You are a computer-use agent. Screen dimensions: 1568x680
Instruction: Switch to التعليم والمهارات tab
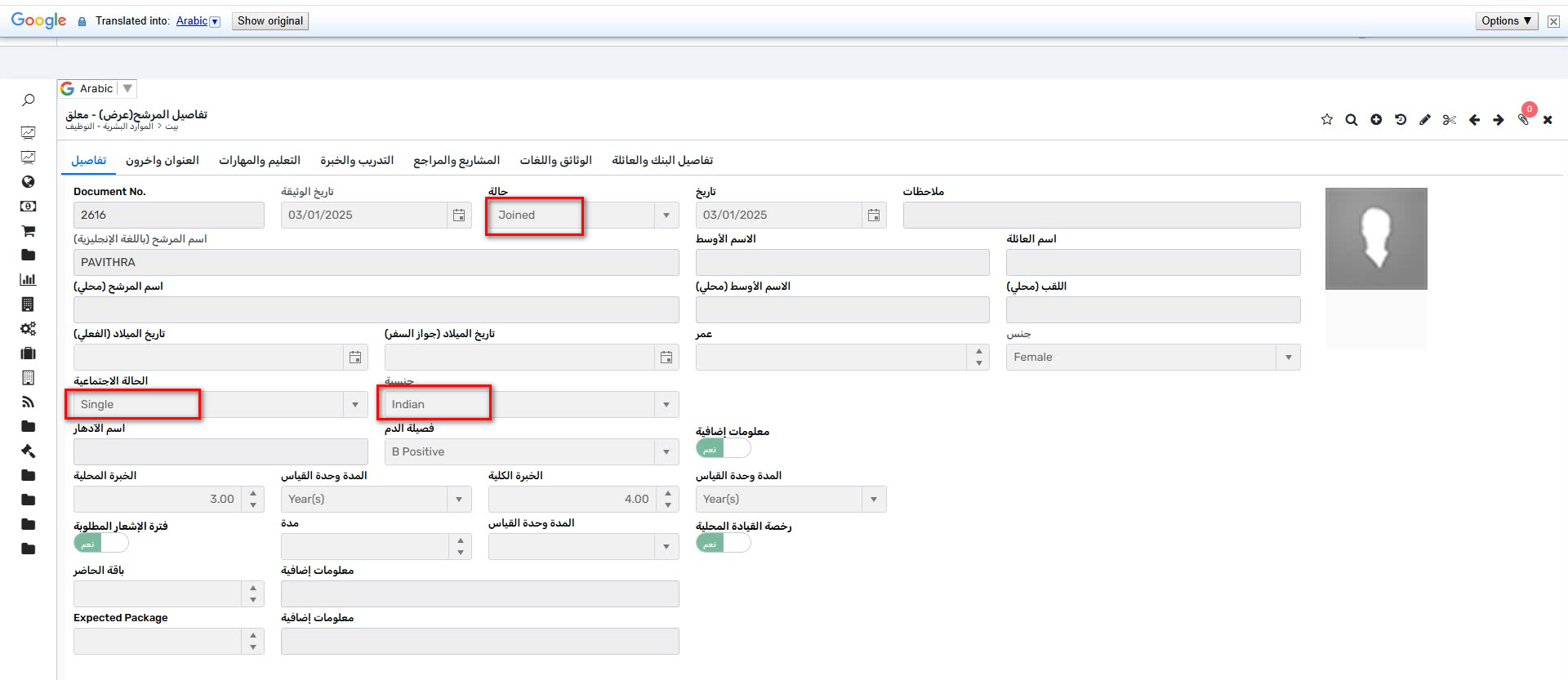pyautogui.click(x=259, y=161)
